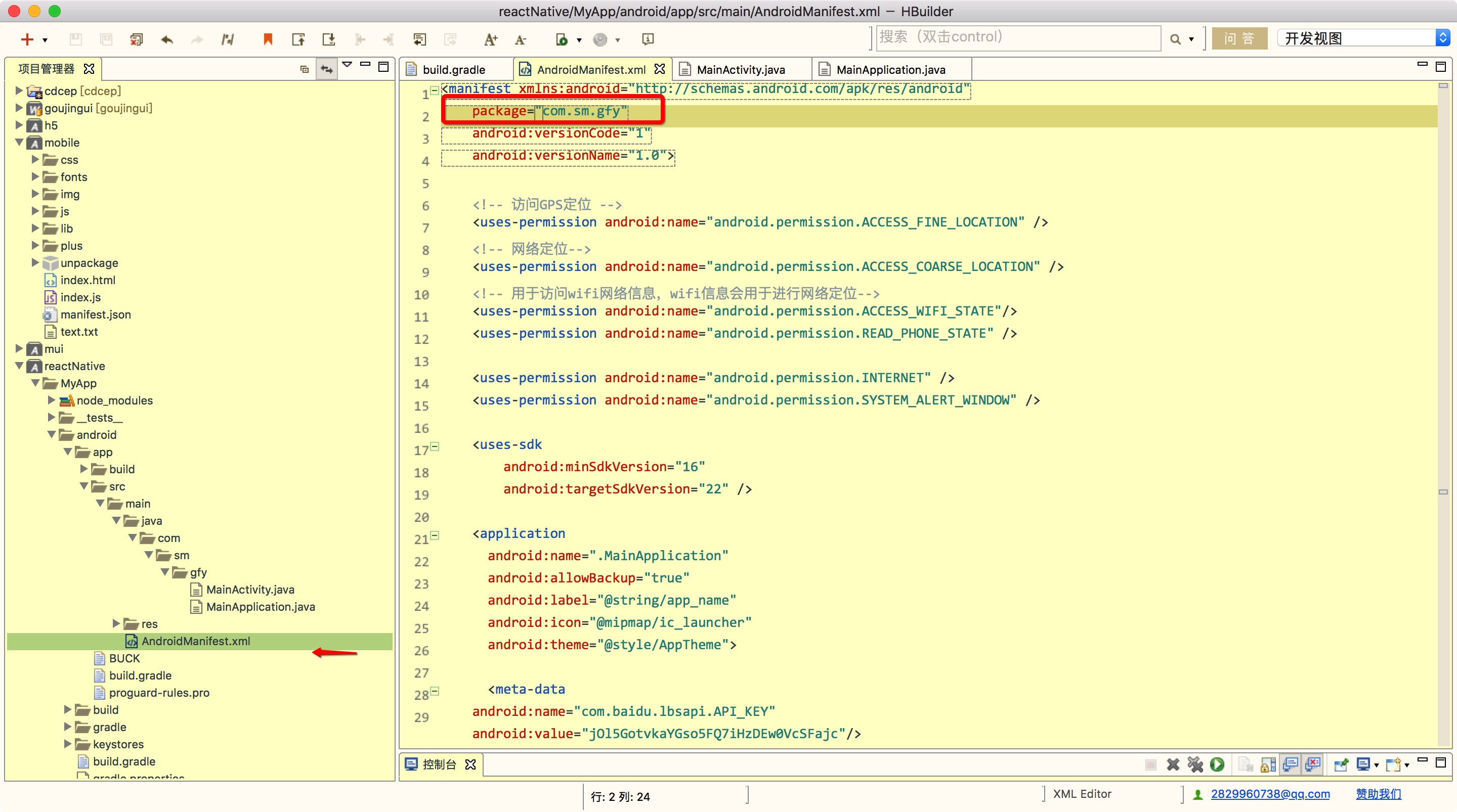1457x812 pixels.
Task: Select MainActivity.java in the tree
Action: [x=250, y=589]
